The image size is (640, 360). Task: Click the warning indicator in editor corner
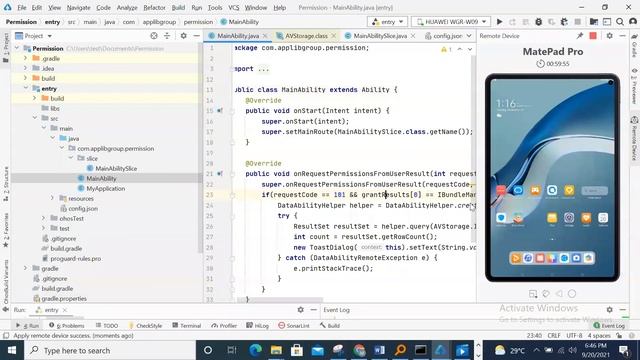point(446,49)
